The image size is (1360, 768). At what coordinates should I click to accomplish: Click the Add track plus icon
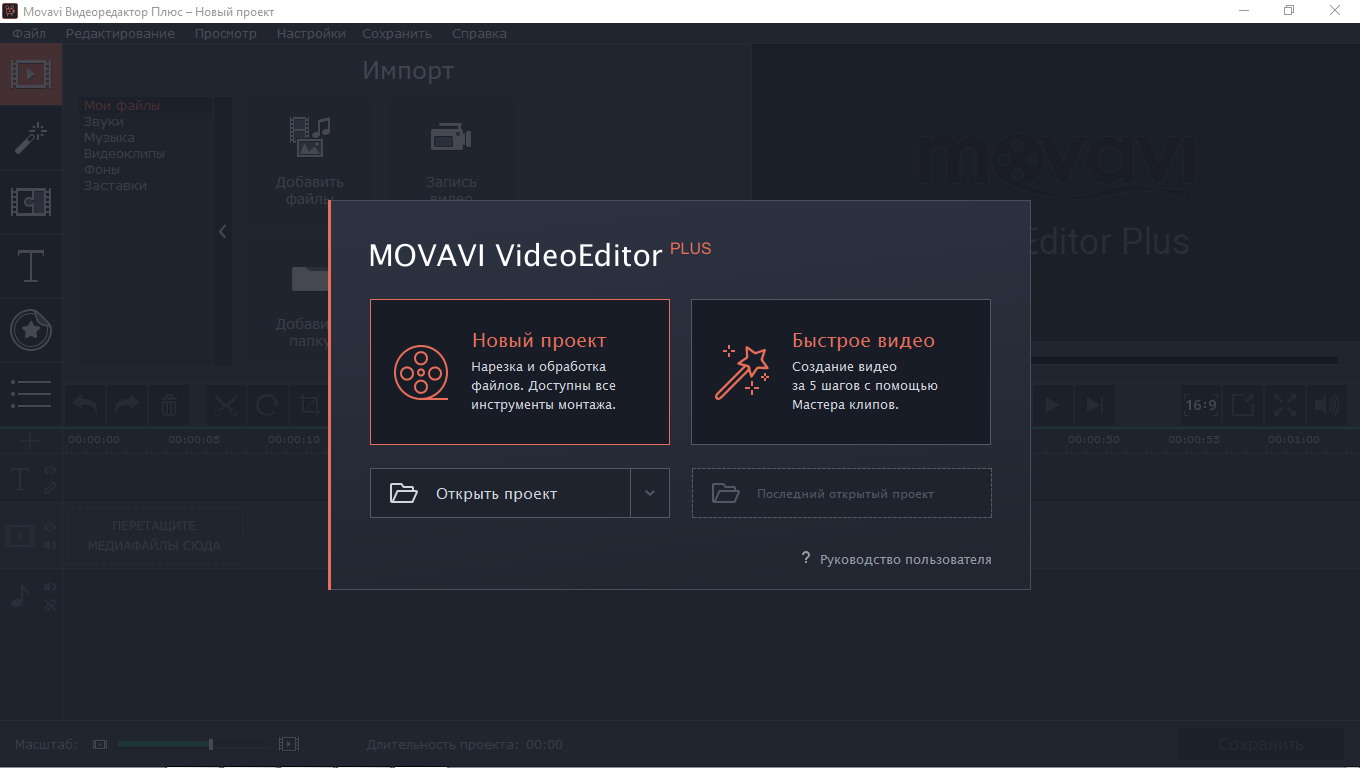pyautogui.click(x=31, y=441)
